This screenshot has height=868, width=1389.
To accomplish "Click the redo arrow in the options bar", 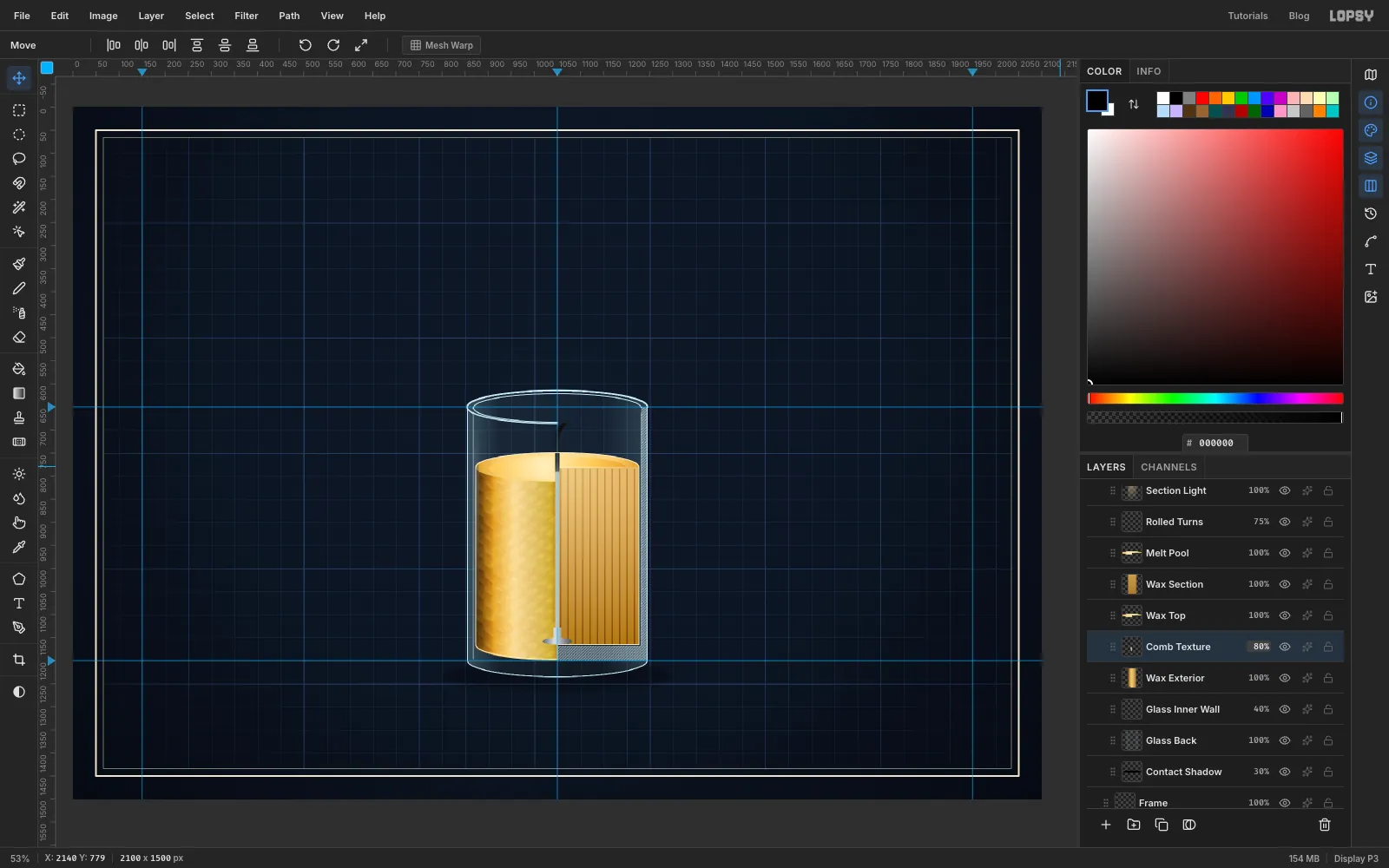I will coord(333,45).
